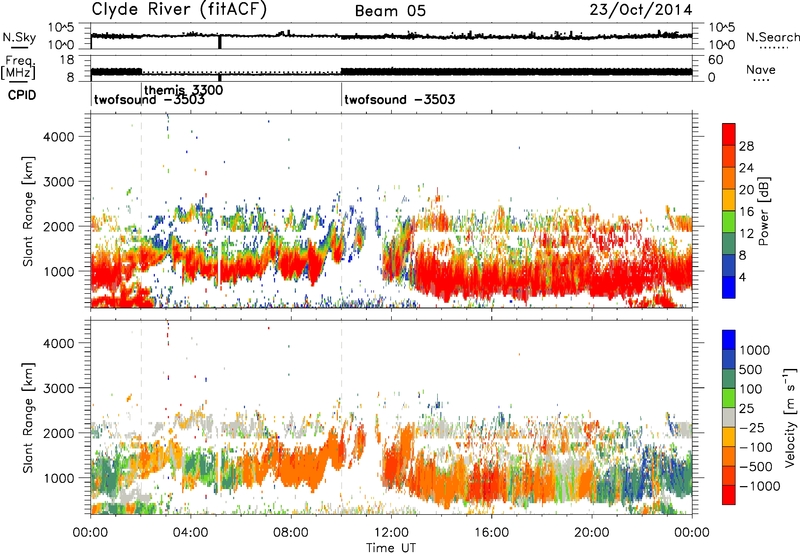The width and height of the screenshot is (800, 554).
Task: Pick the red top segment of Power color bar
Action: pos(729,134)
